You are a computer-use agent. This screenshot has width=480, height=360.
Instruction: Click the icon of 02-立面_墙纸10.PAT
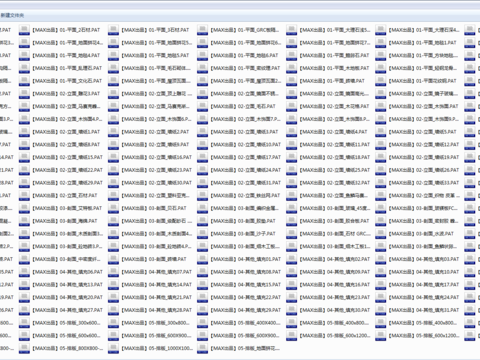(202, 145)
